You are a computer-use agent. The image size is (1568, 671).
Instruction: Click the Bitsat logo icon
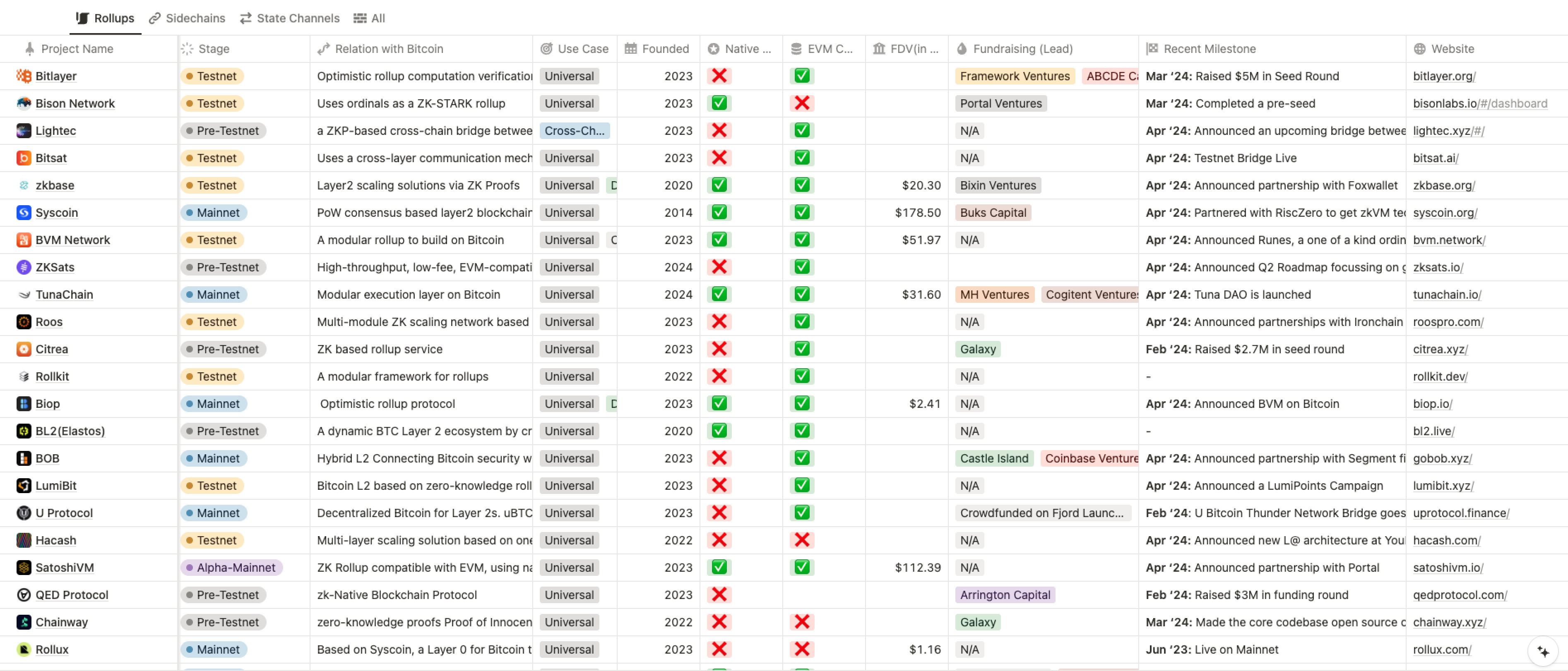(24, 158)
